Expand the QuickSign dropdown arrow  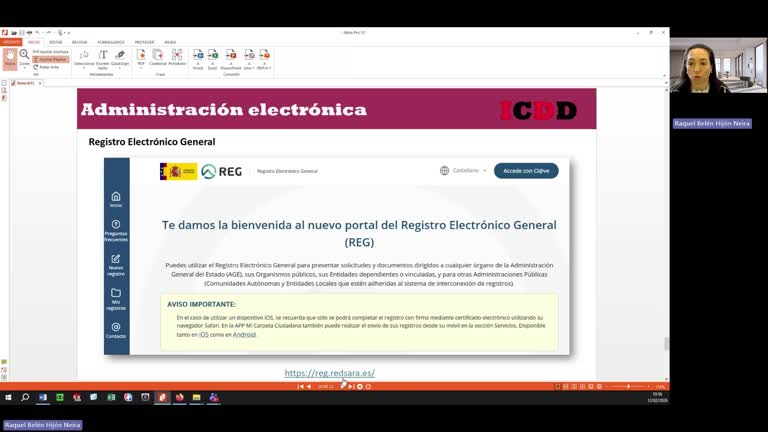tap(120, 68)
